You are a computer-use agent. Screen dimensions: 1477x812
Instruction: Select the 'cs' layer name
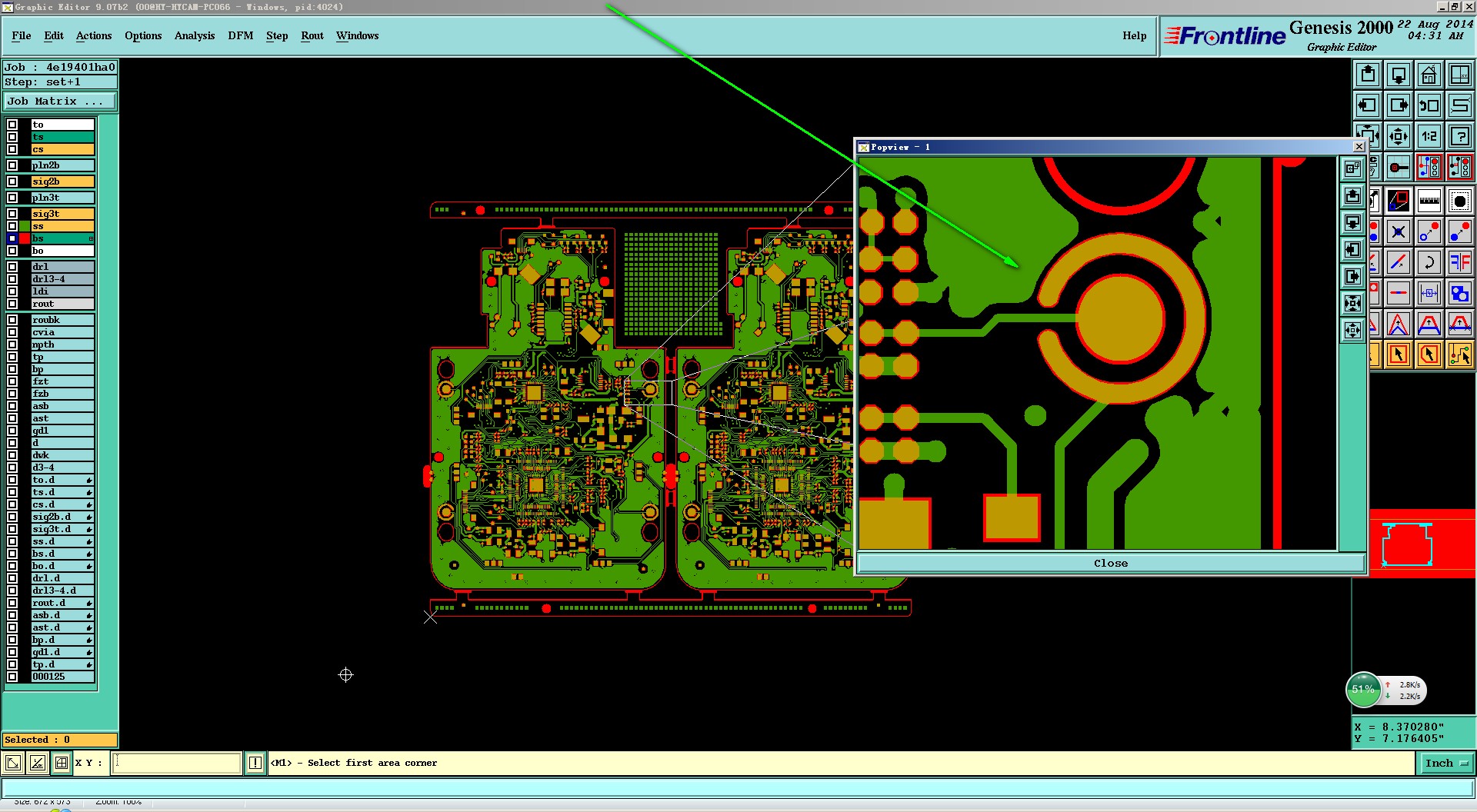[62, 149]
